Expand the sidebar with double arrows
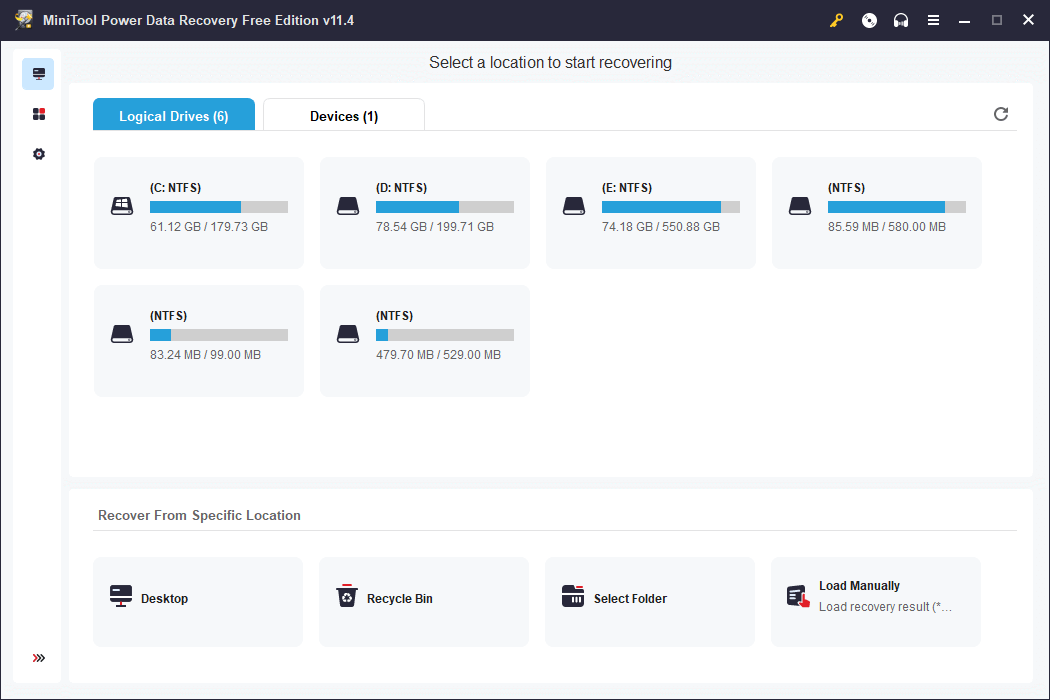The image size is (1050, 700). tap(39, 658)
